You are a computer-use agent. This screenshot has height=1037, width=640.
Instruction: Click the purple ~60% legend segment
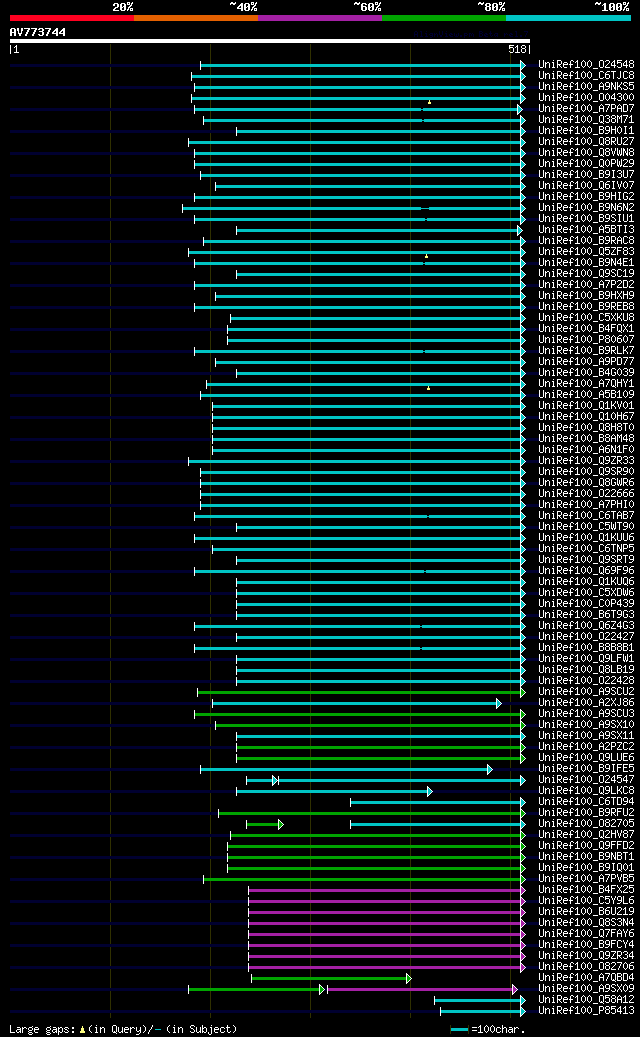click(x=320, y=18)
